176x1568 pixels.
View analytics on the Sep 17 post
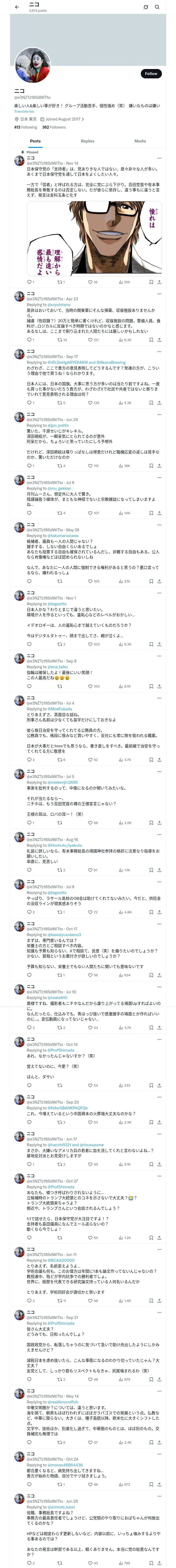[121, 403]
